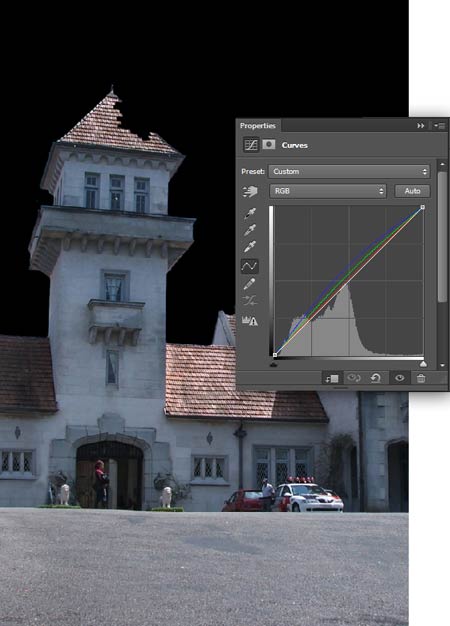Click the Auto button

[412, 191]
